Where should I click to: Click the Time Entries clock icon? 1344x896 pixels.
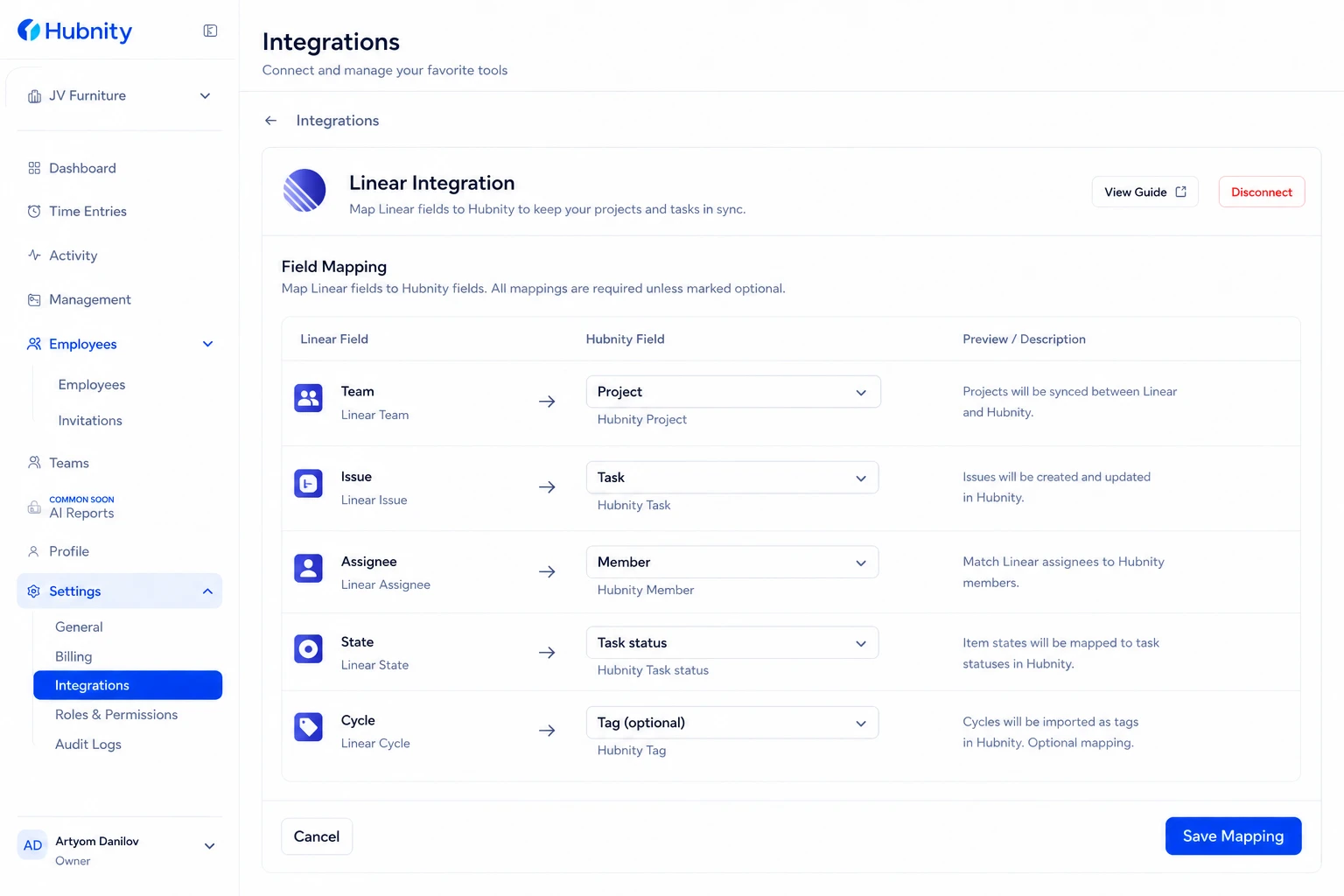pyautogui.click(x=34, y=211)
